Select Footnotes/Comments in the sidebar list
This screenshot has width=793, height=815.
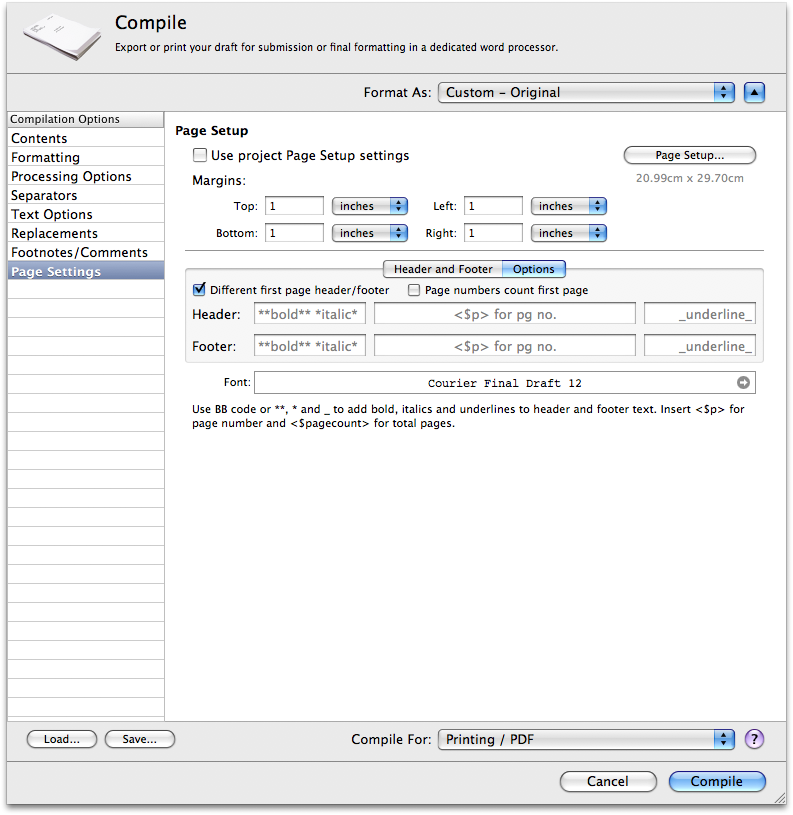tap(79, 252)
